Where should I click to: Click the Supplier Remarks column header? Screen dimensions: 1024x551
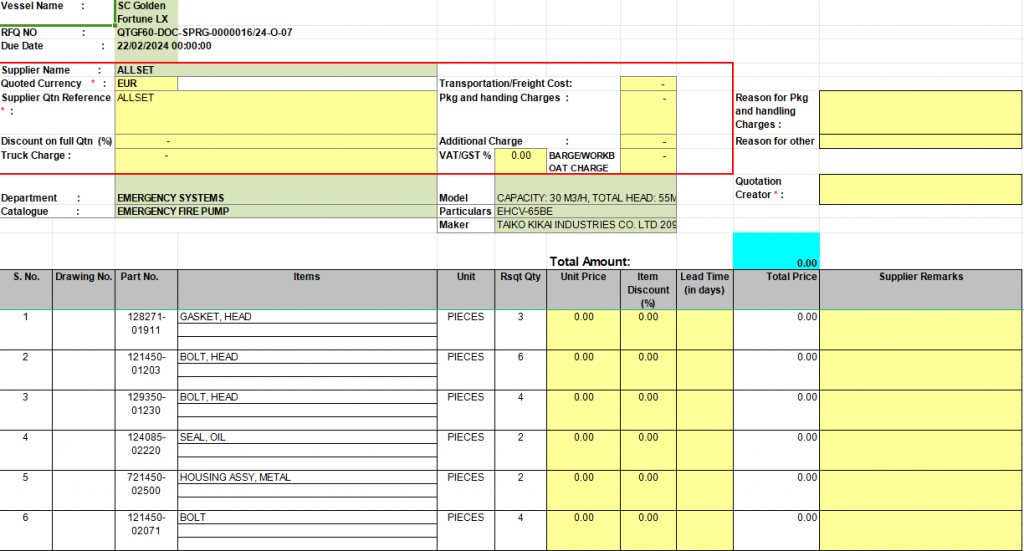920,277
